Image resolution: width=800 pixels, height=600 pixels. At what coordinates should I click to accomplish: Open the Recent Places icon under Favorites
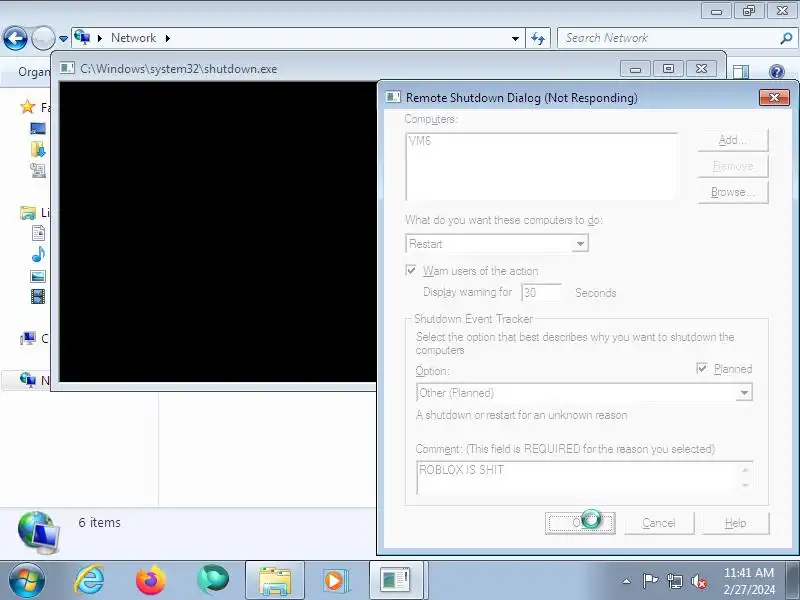click(x=38, y=170)
